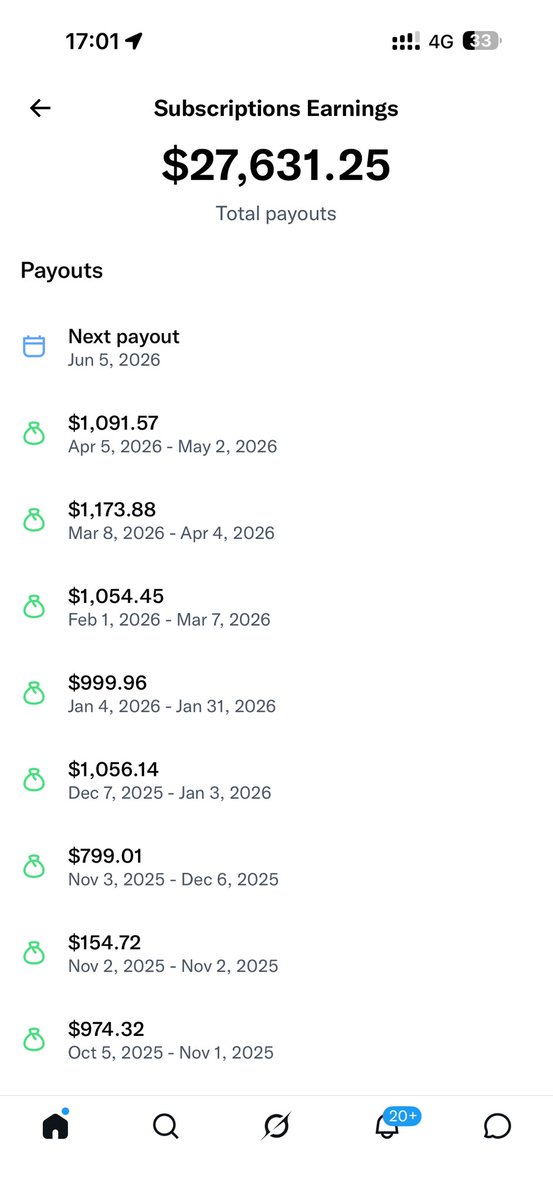553x1200 pixels.
Task: Tap the $27,631.25 total payouts amount
Action: pyautogui.click(x=276, y=165)
